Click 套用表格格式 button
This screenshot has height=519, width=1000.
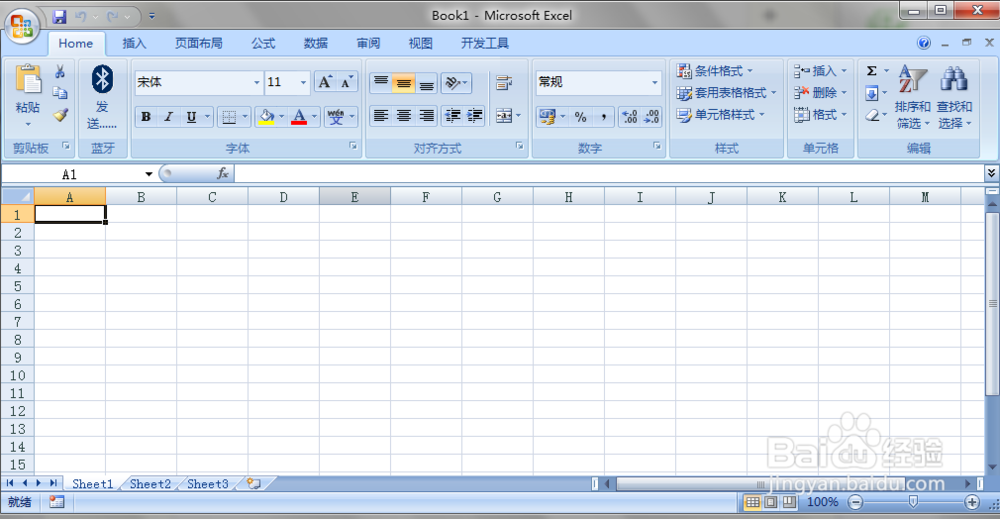tap(727, 93)
